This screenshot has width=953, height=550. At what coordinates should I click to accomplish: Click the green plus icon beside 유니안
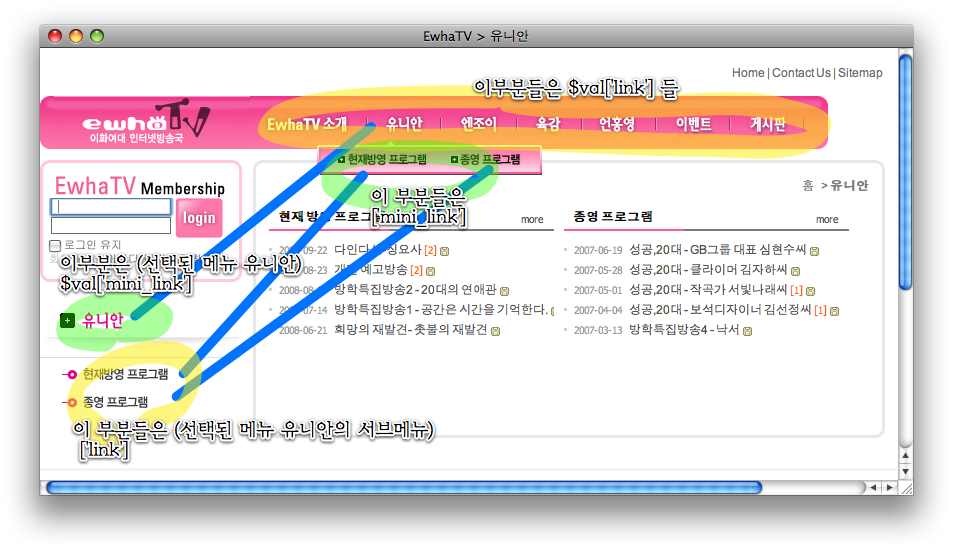point(67,320)
